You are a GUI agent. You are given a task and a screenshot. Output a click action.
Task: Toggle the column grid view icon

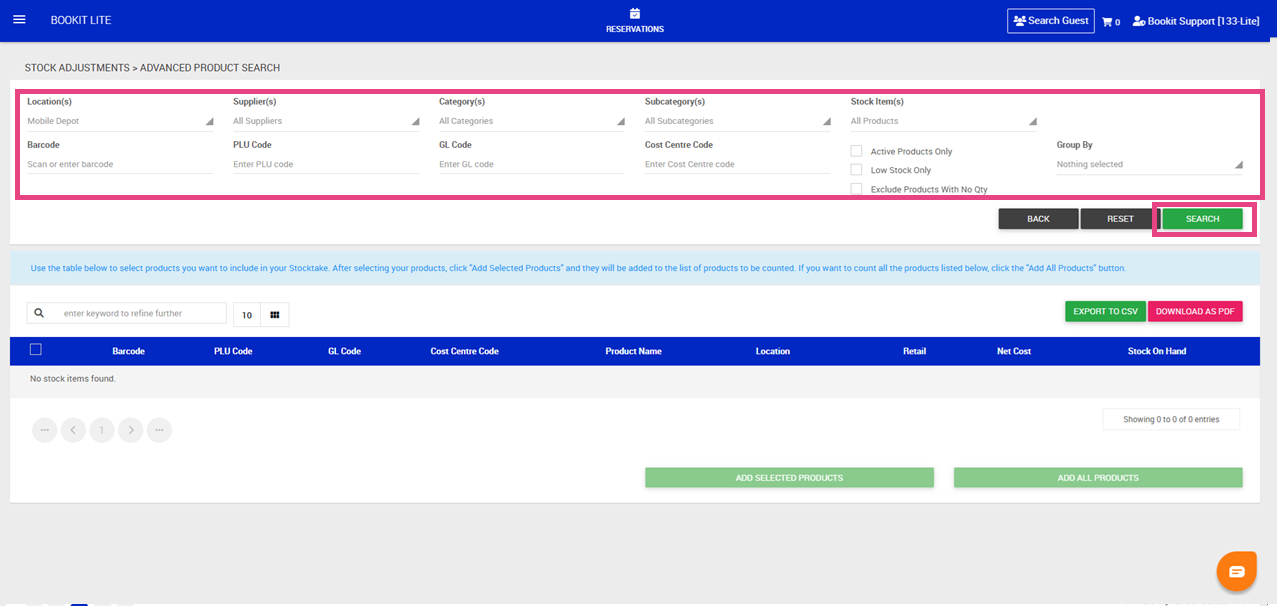coord(275,315)
